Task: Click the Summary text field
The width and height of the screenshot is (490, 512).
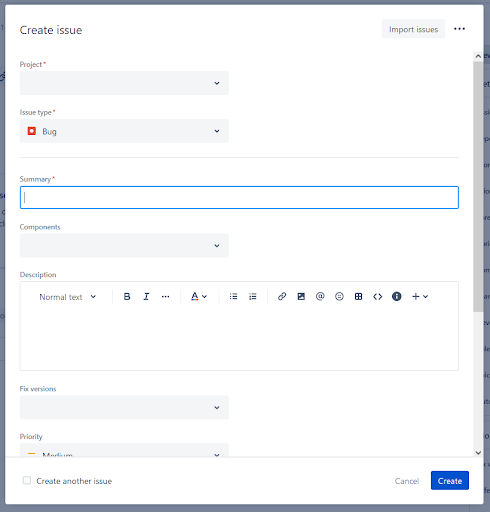Action: [239, 198]
